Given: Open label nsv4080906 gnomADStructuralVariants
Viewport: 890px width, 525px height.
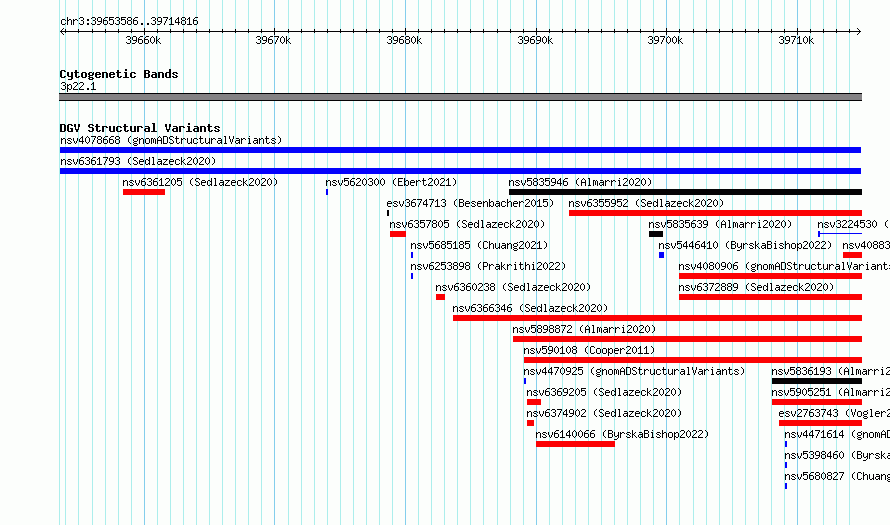Looking at the screenshot, I should point(784,266).
